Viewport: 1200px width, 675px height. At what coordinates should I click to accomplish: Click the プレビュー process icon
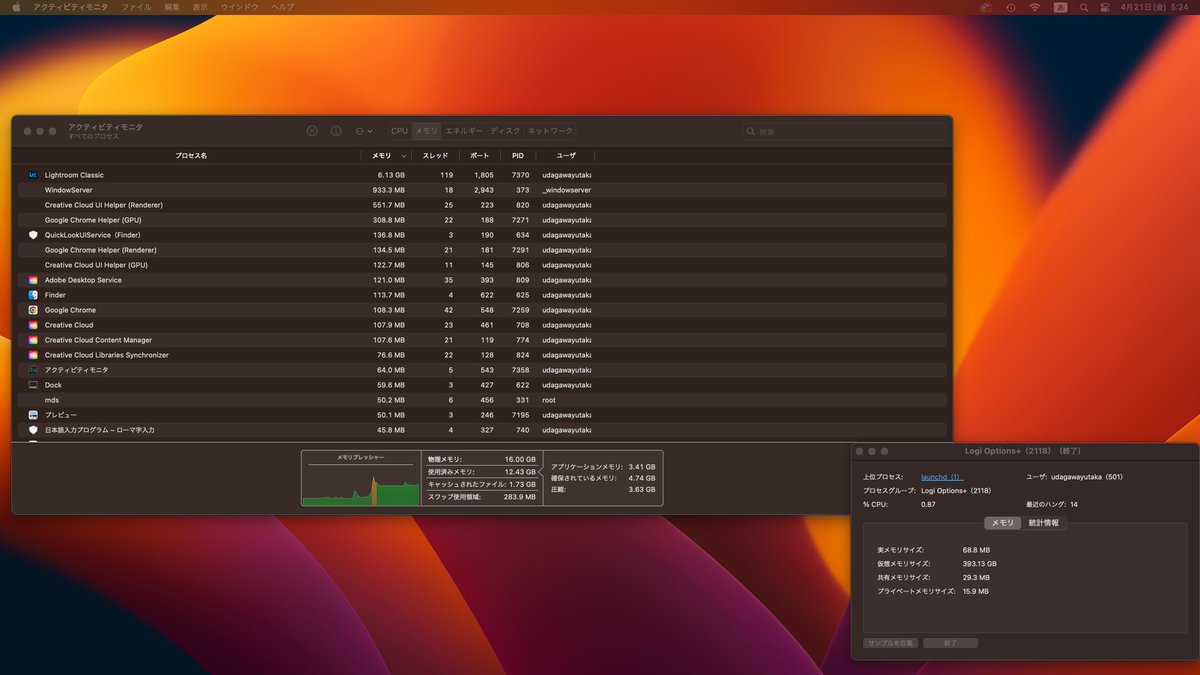pyautogui.click(x=33, y=415)
